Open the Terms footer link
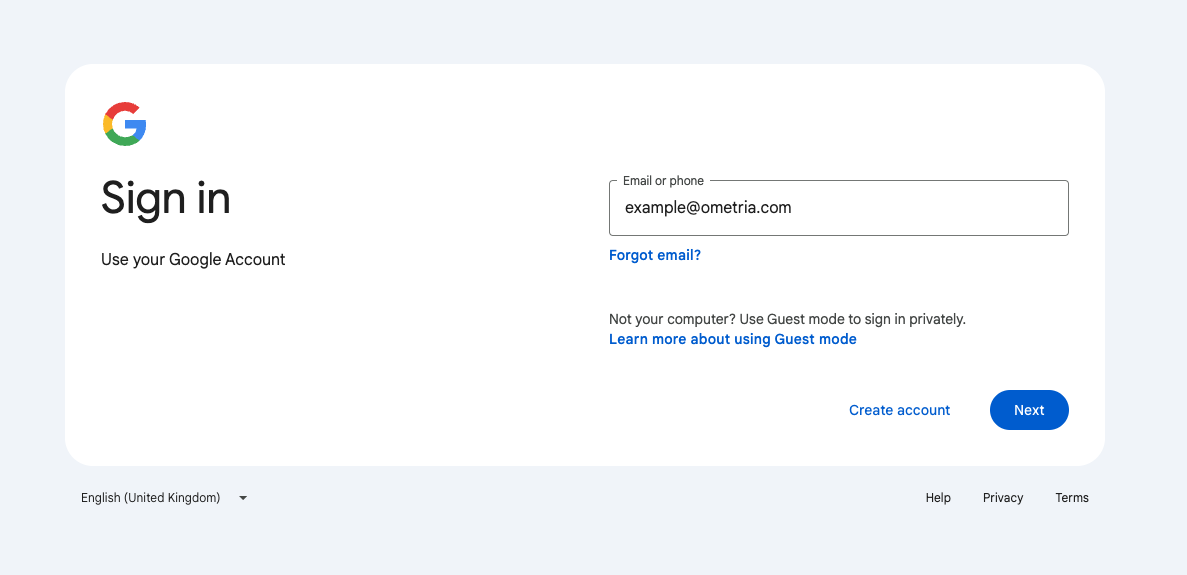1187x575 pixels. (x=1072, y=498)
